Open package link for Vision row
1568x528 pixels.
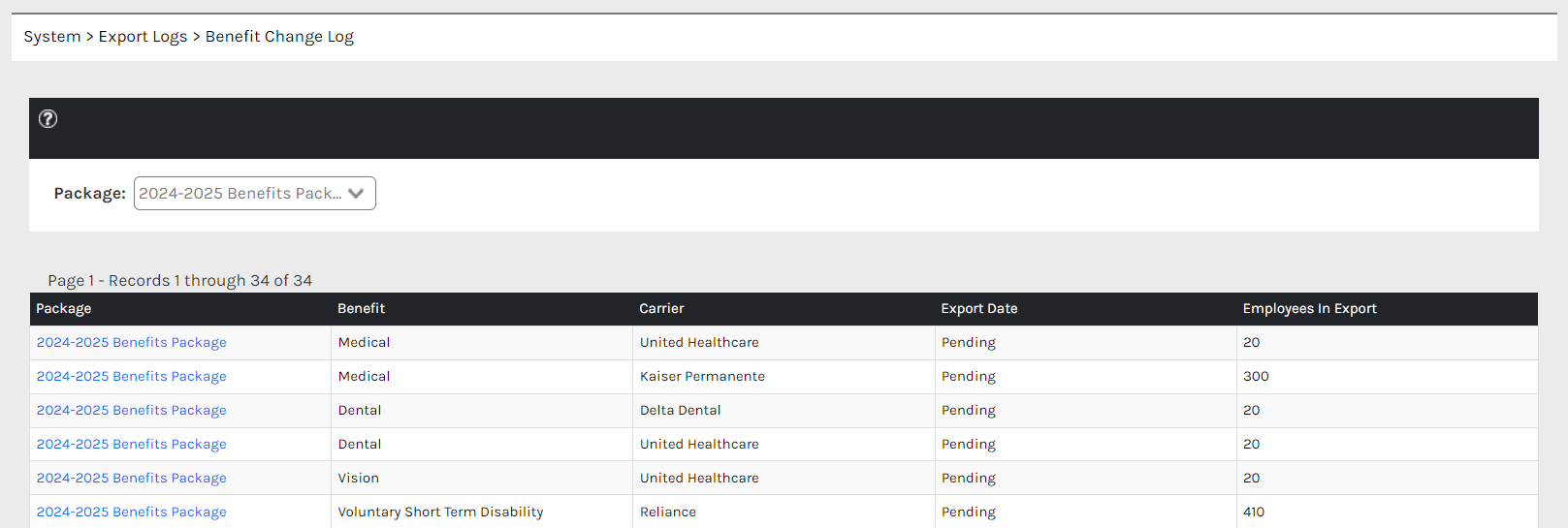click(132, 479)
